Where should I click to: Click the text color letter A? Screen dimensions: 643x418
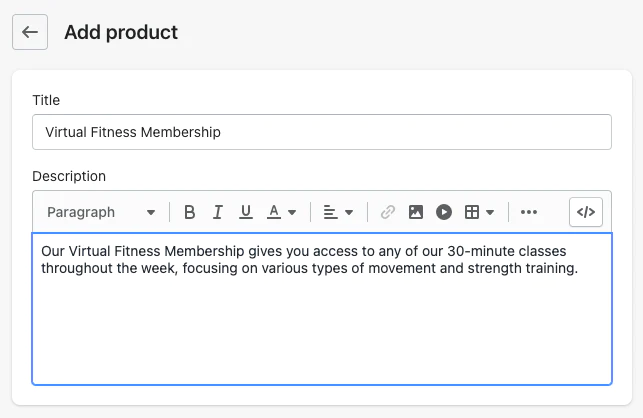tap(274, 212)
